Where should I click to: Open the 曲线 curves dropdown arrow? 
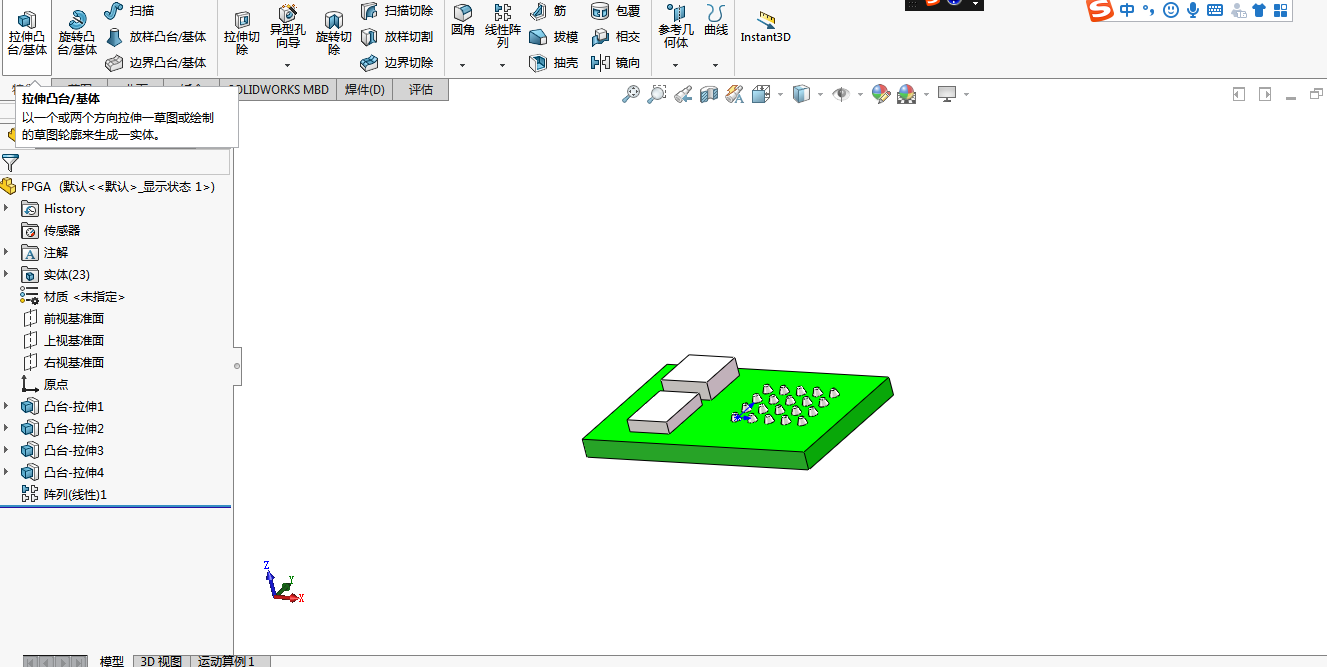pos(716,65)
